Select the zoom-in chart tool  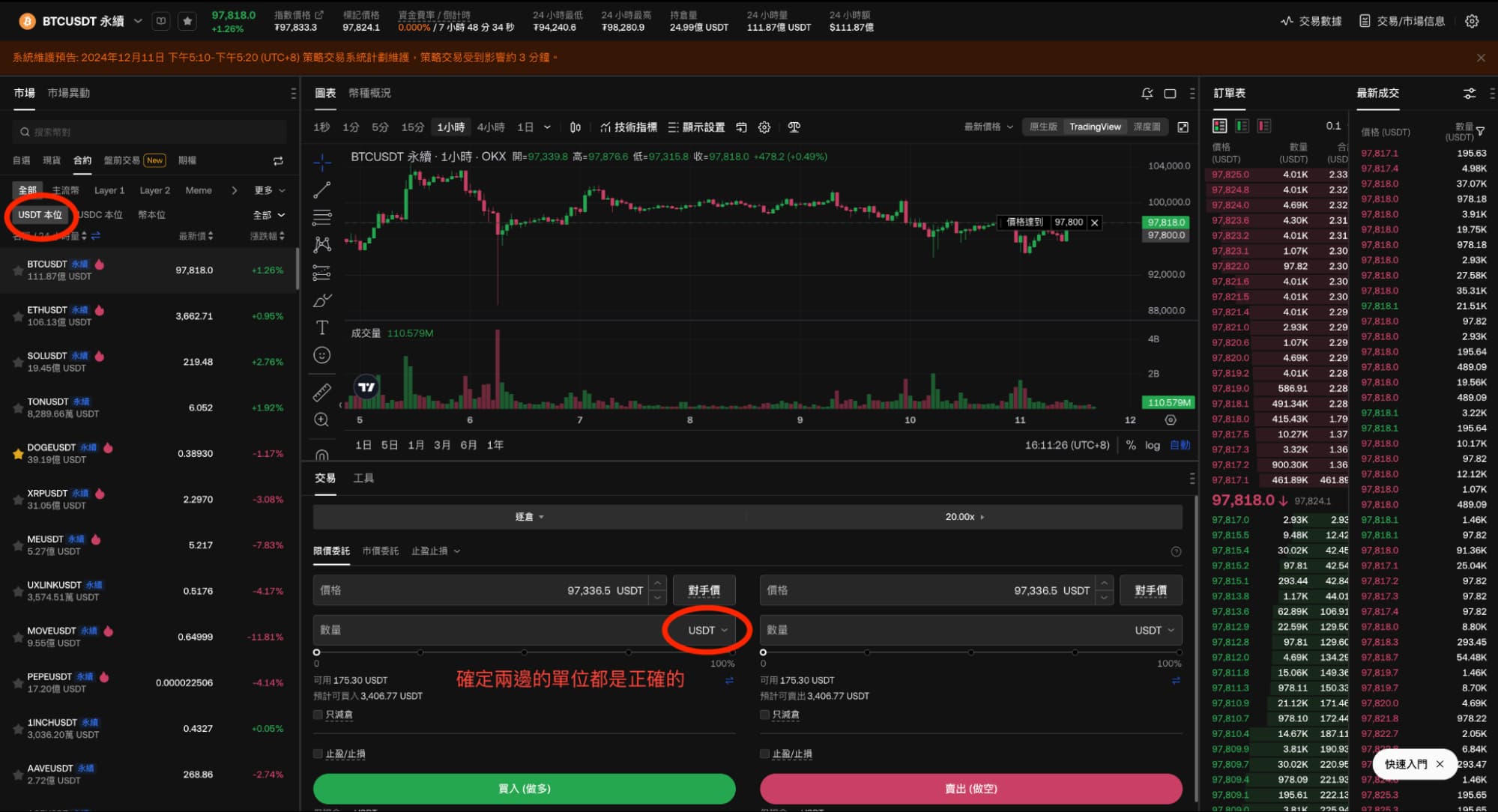(x=322, y=419)
